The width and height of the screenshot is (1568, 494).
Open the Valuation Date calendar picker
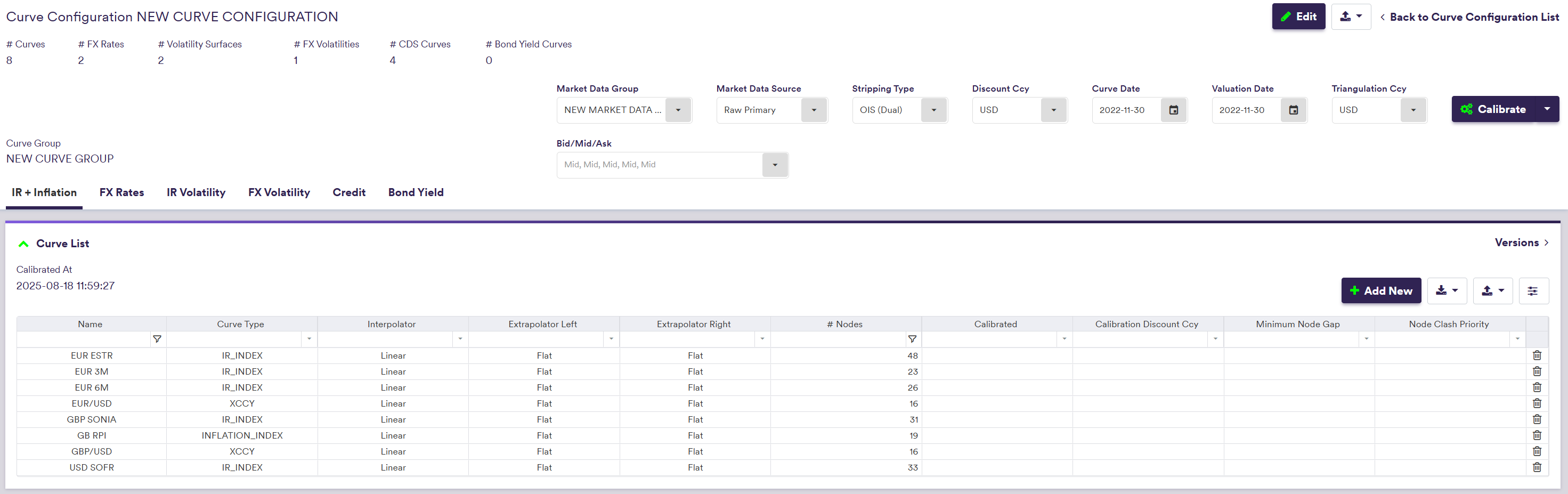1293,110
